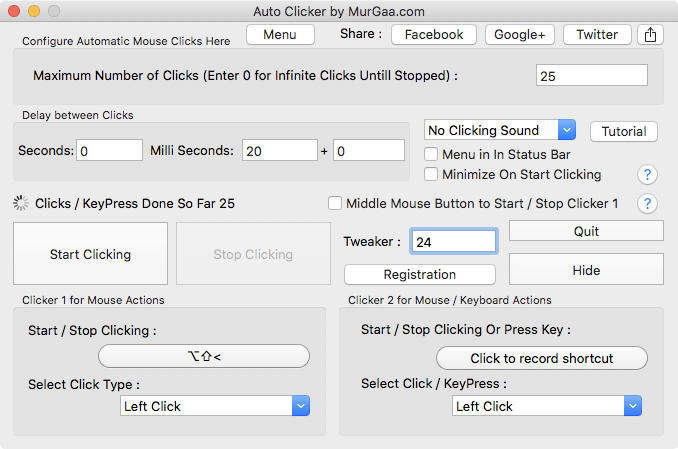678x449 pixels.
Task: Share via the Twitter button
Action: click(x=597, y=34)
